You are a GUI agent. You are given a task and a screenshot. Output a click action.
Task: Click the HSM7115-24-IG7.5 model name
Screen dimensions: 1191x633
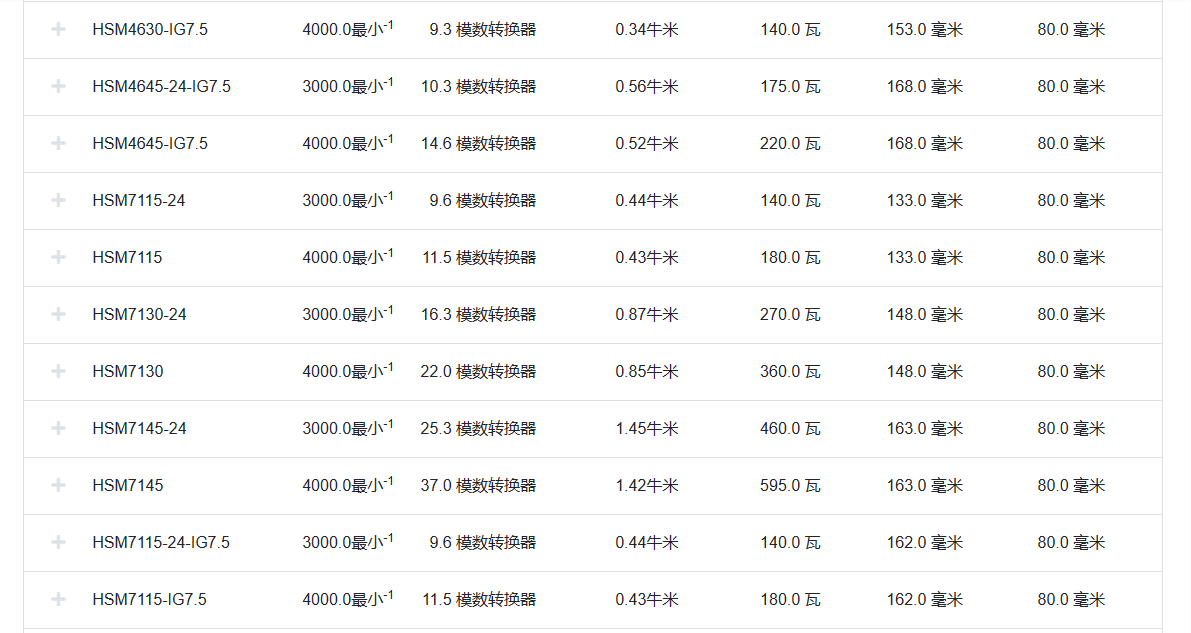coord(161,542)
